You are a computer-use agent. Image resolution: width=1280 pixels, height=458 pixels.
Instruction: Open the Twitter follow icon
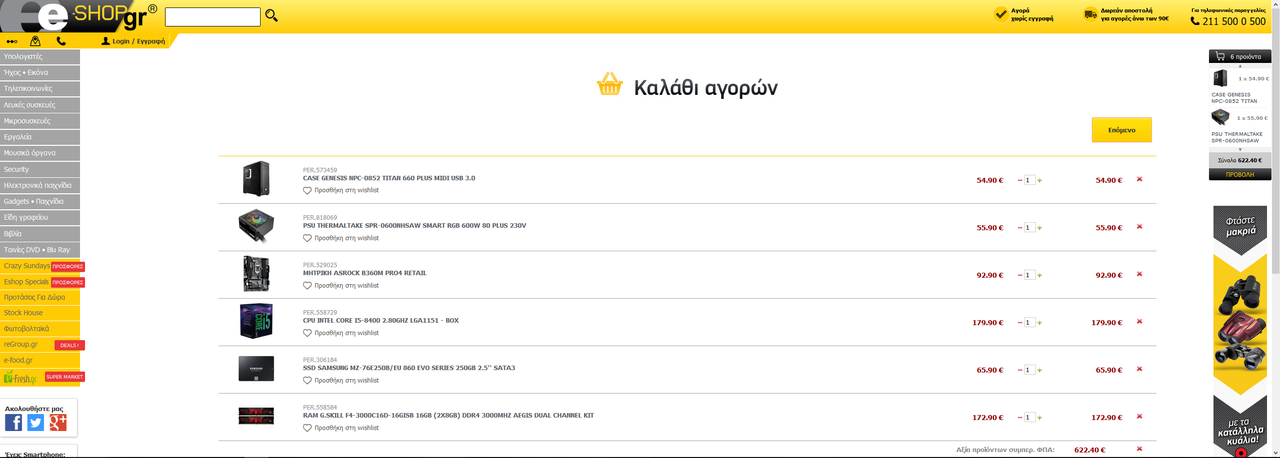36,423
